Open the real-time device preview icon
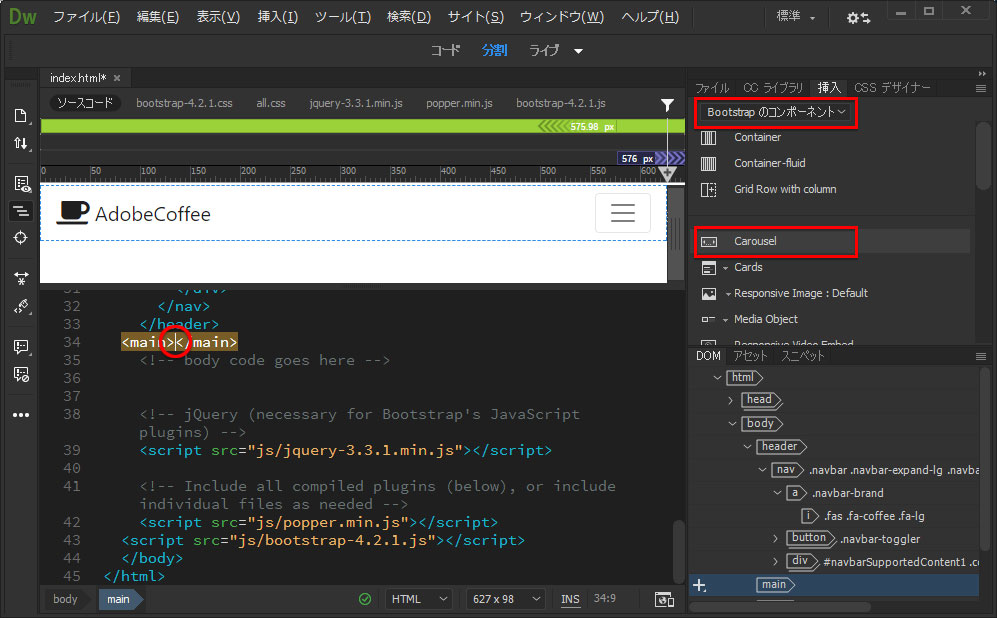The height and width of the screenshot is (618, 997). click(x=663, y=600)
